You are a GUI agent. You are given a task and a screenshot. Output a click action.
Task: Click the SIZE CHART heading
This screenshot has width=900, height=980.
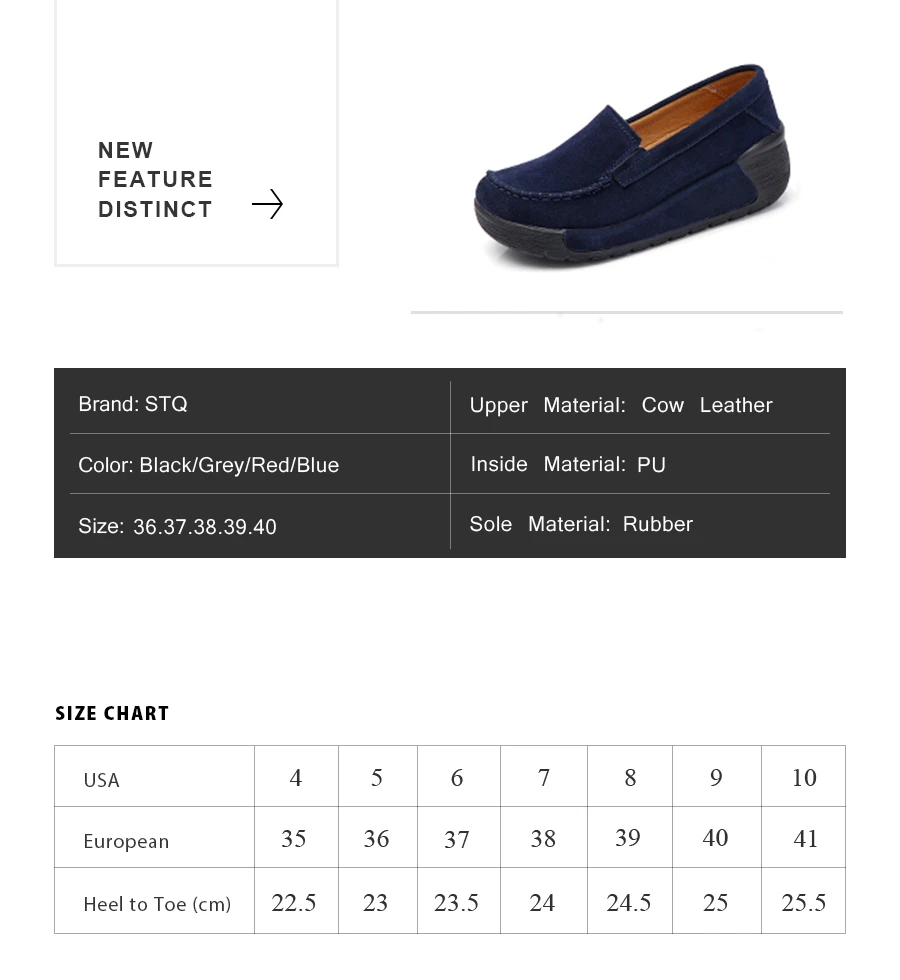[x=112, y=713]
